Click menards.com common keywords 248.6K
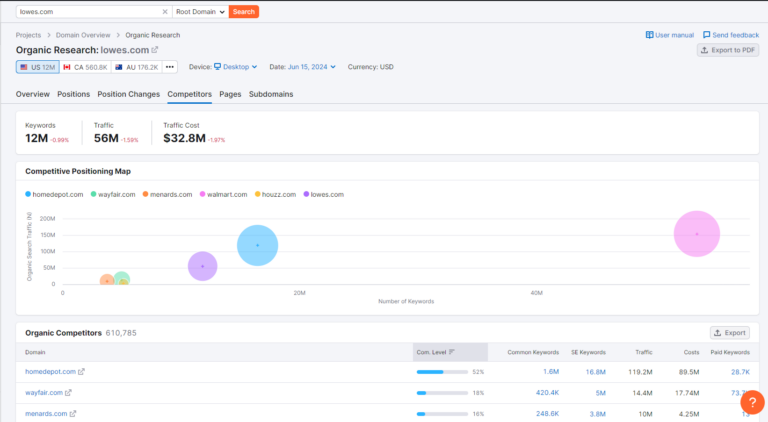This screenshot has height=422, width=768. tap(548, 414)
